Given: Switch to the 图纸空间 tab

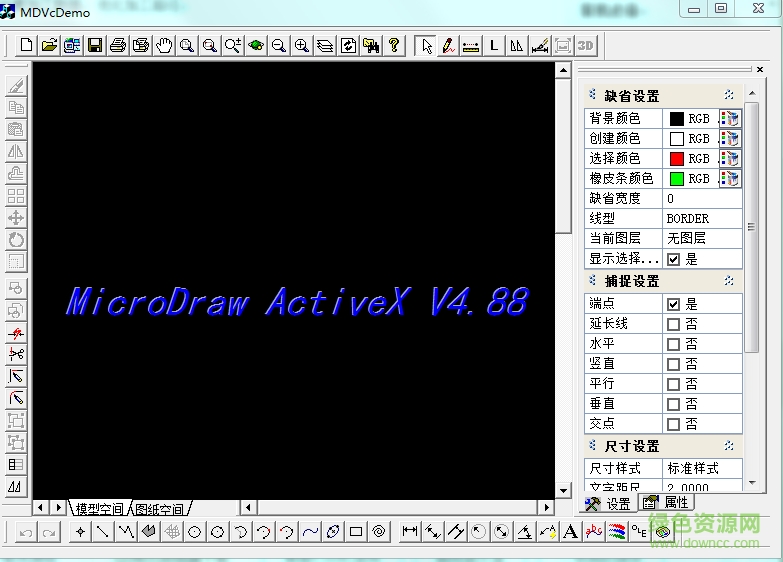Looking at the screenshot, I should click(x=159, y=509).
